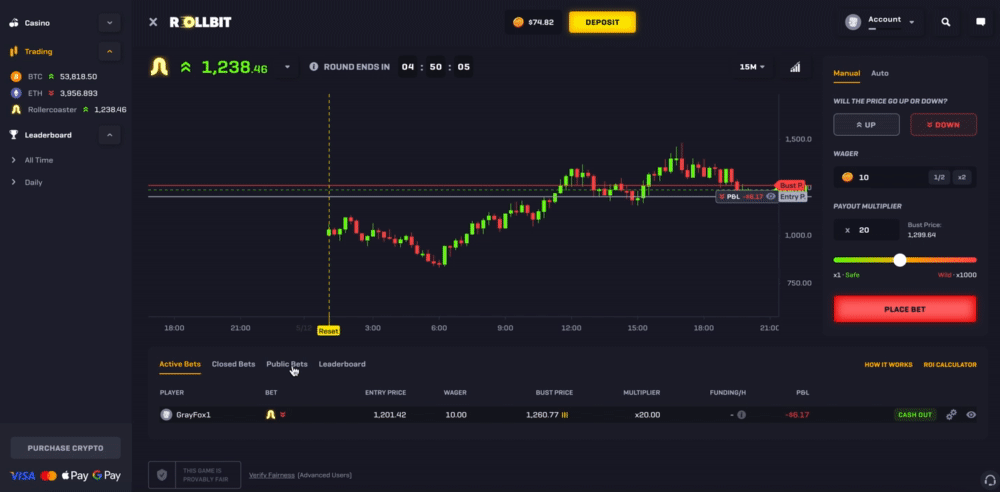Click the DEPOSIT button
The width and height of the screenshot is (1000, 492).
click(602, 22)
